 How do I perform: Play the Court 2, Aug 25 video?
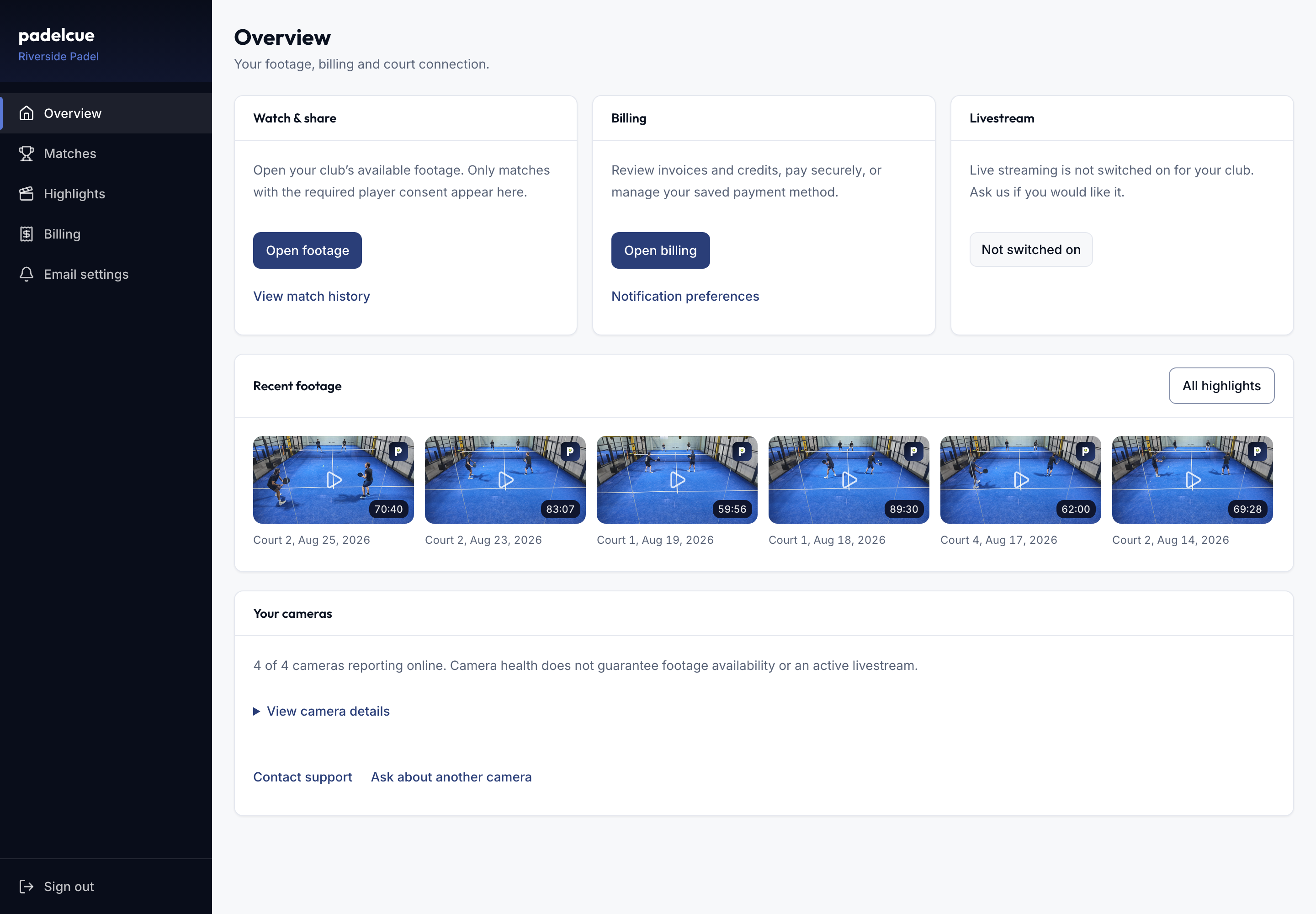tap(334, 480)
